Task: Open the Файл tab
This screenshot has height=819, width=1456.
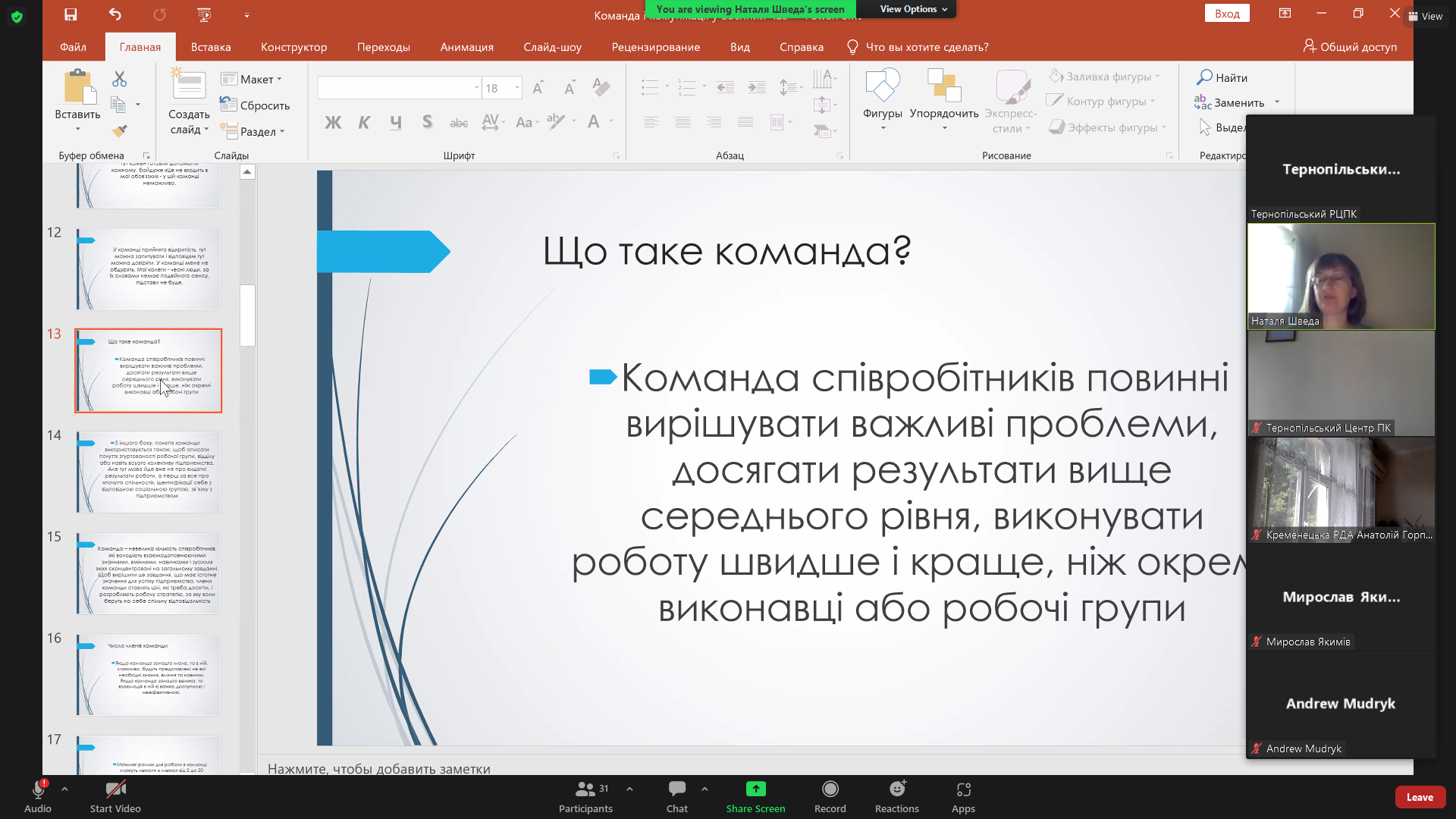Action: click(x=73, y=47)
